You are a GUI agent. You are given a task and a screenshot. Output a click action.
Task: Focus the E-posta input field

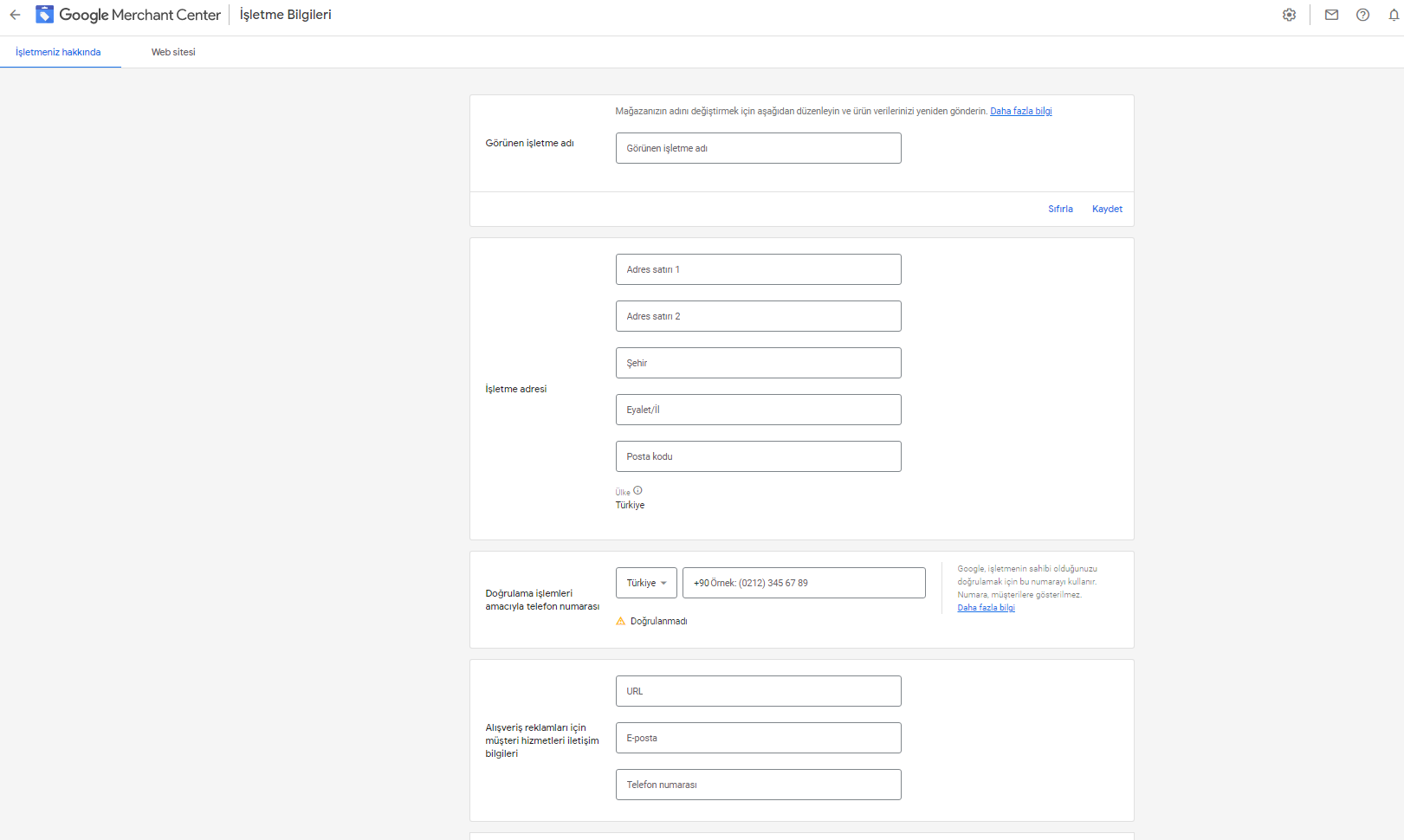(x=758, y=738)
